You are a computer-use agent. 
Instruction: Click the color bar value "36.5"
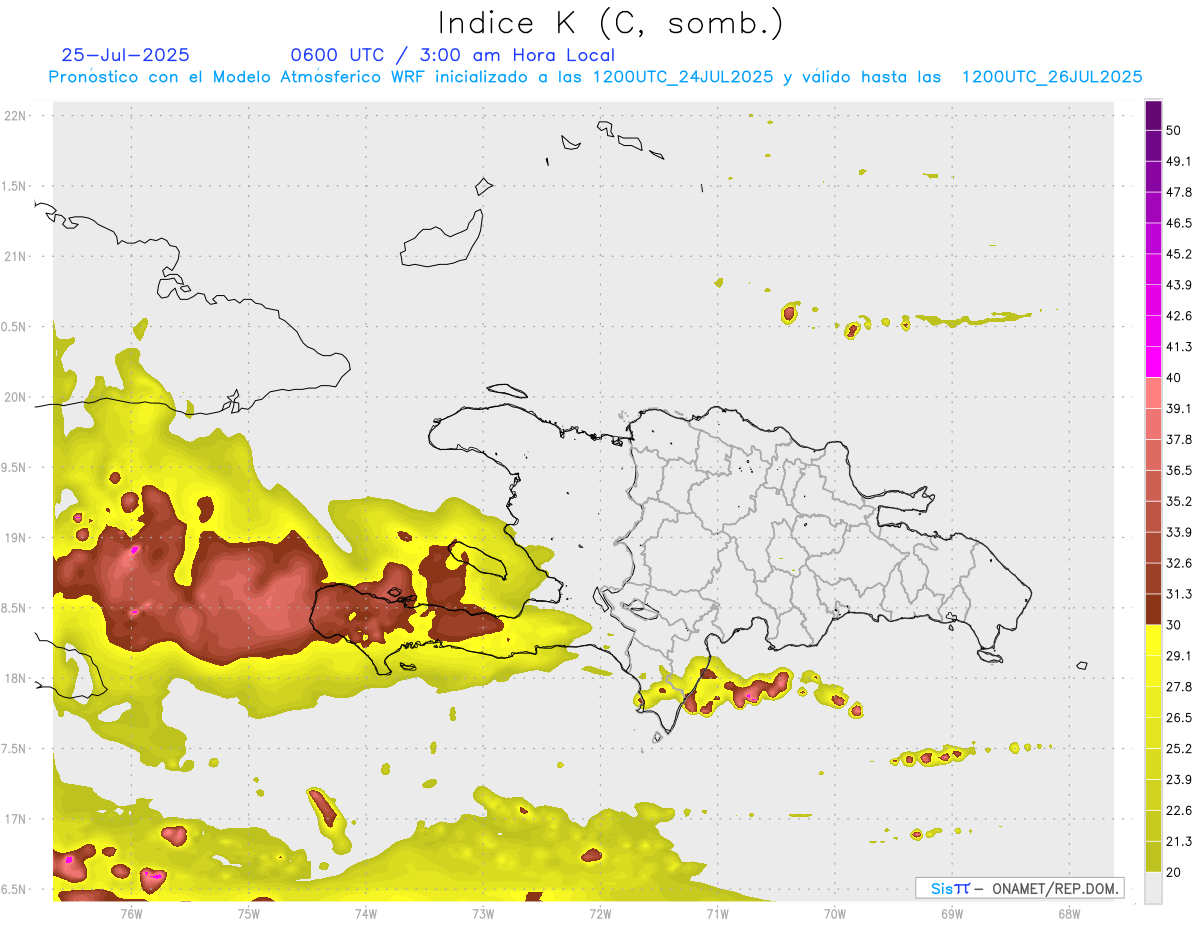[1179, 470]
